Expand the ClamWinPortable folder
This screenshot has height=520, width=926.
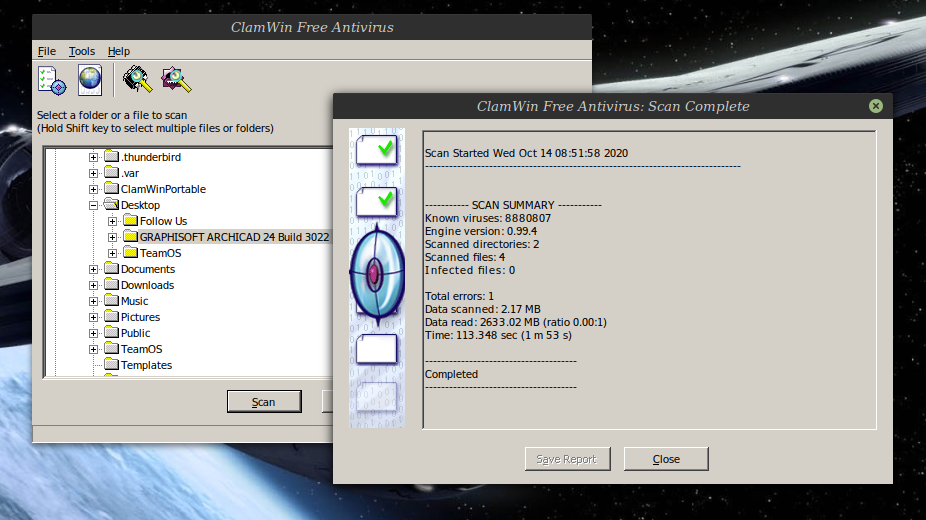click(x=93, y=189)
